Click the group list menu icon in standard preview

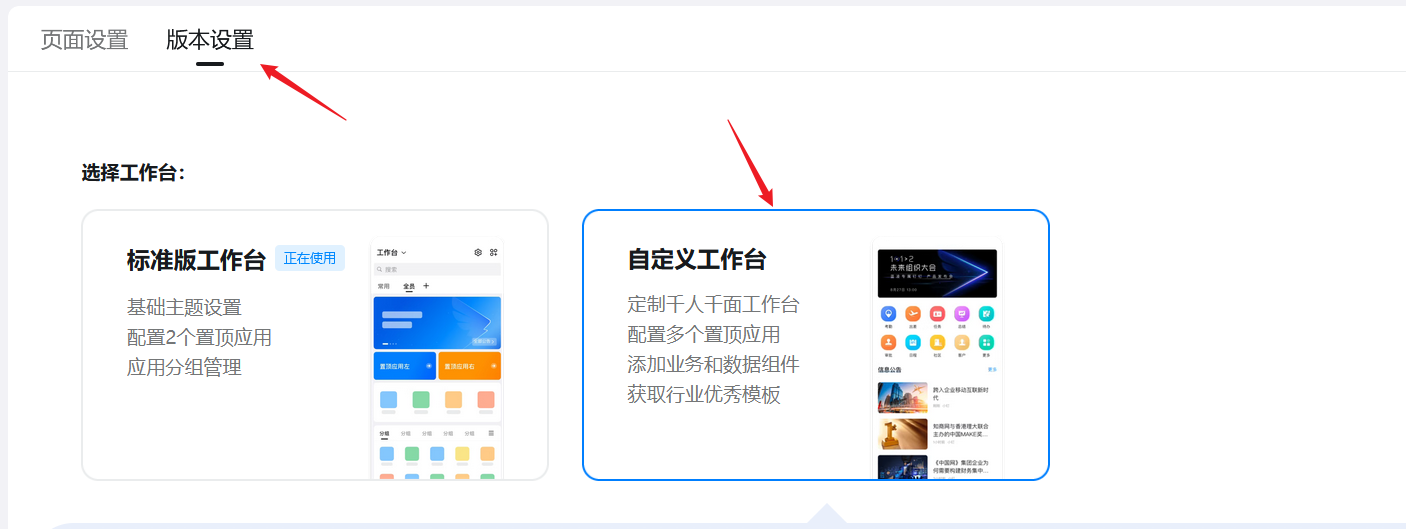(491, 433)
